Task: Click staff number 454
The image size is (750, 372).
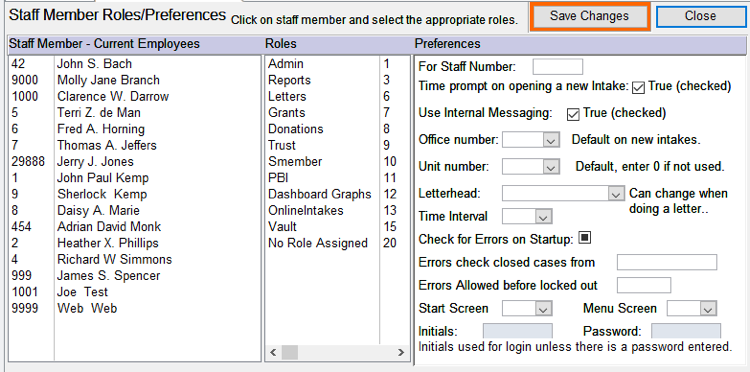Action: (22, 227)
